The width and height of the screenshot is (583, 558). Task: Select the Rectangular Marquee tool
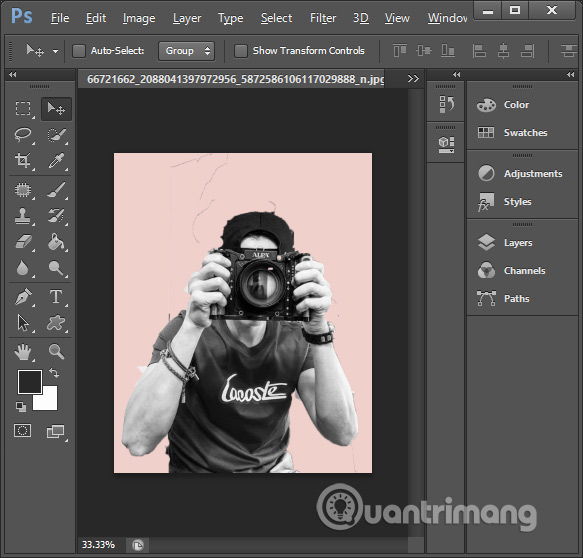23,109
